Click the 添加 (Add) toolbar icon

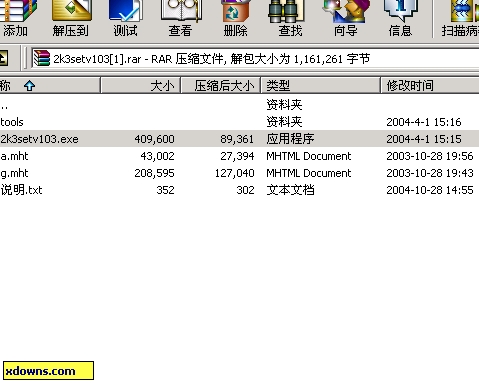coord(16,17)
